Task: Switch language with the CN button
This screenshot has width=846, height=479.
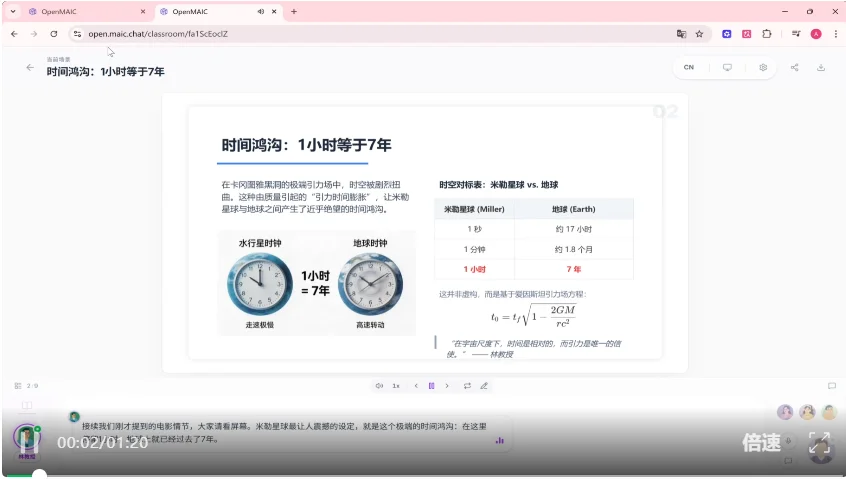Action: (689, 67)
